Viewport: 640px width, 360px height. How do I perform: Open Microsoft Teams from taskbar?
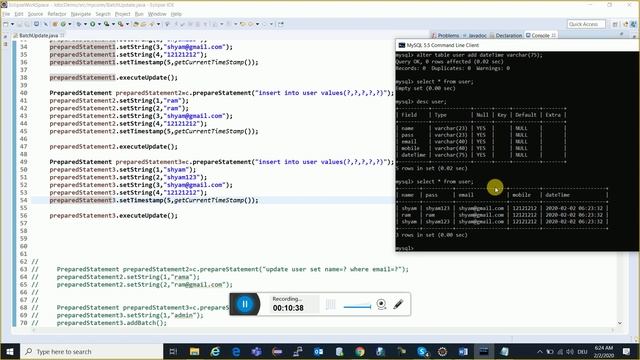point(257,351)
